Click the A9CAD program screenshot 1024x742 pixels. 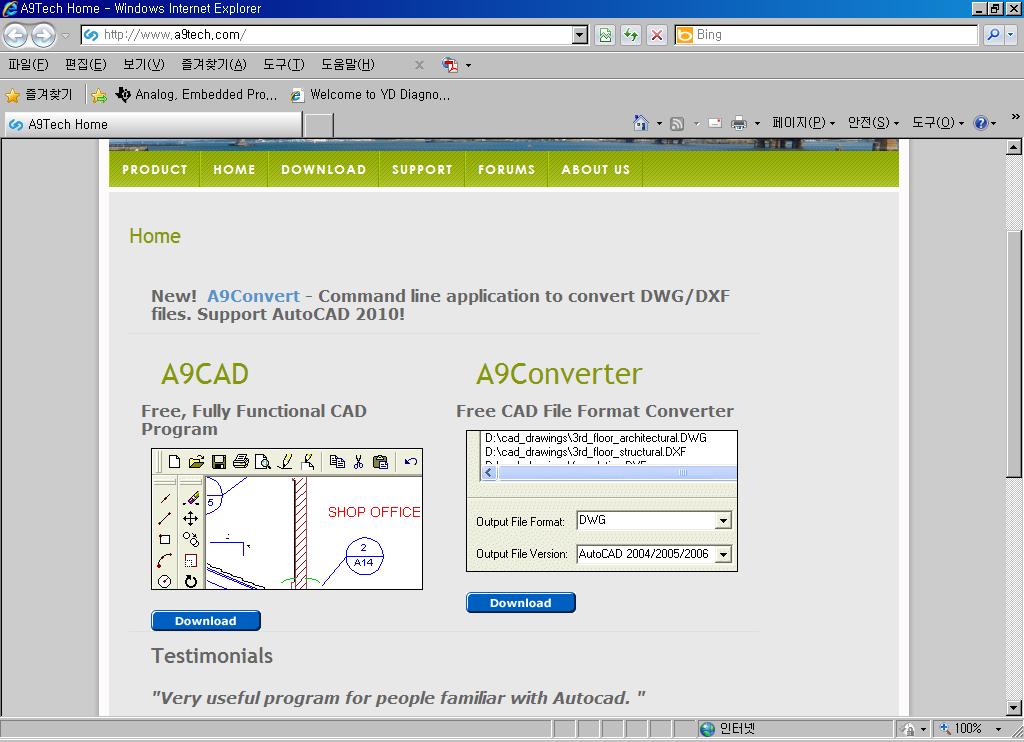click(287, 519)
